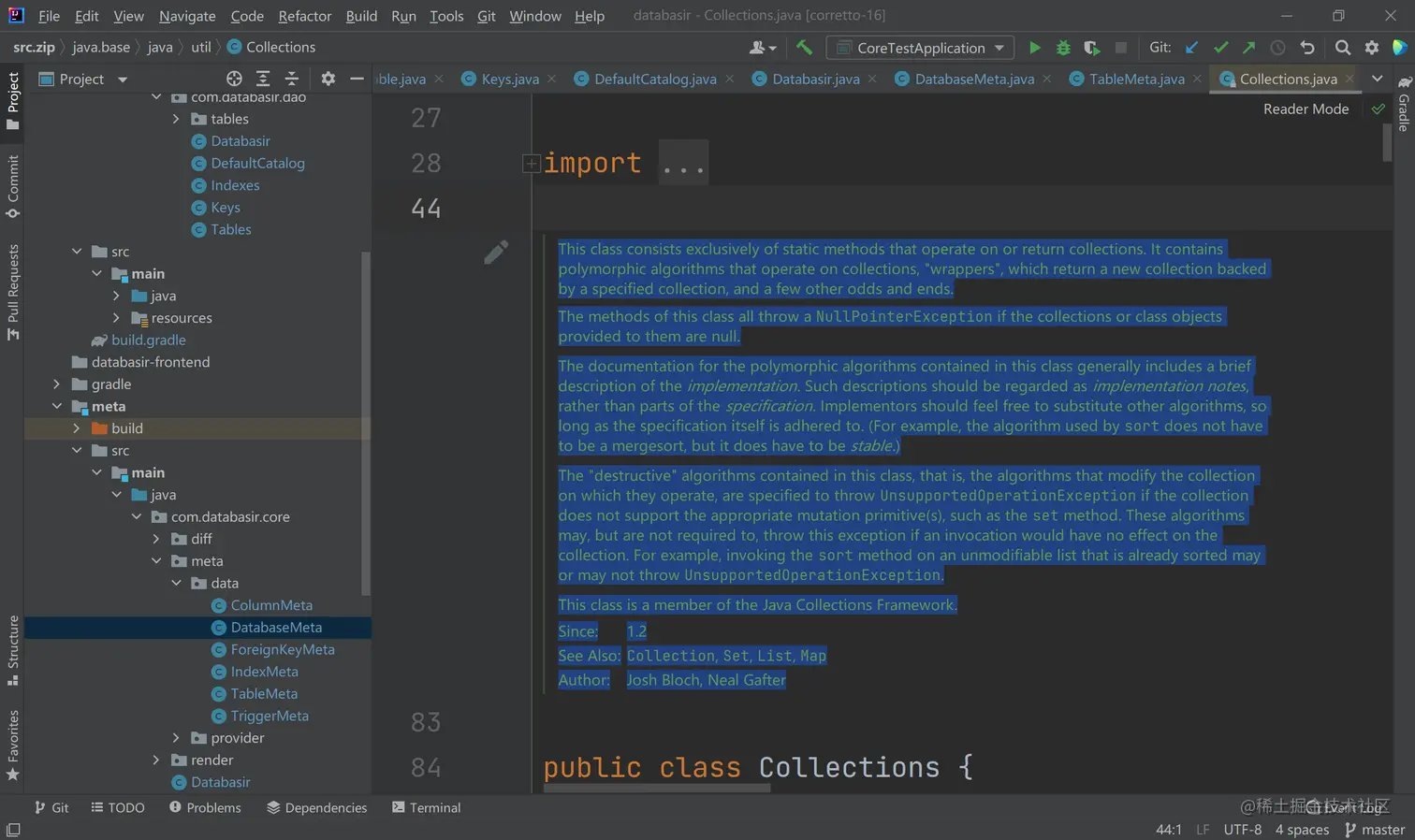Click the pencil icon to edit the doc comment
Image resolution: width=1415 pixels, height=840 pixels.
pyautogui.click(x=496, y=252)
